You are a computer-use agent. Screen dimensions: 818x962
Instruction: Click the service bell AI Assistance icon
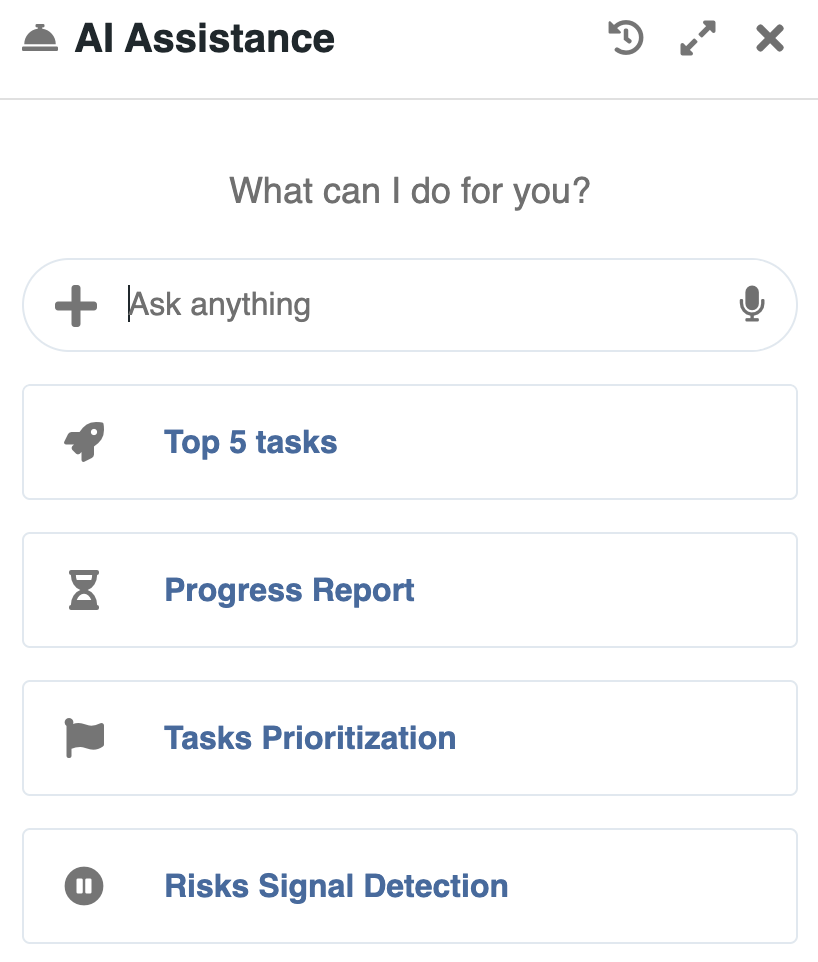click(x=40, y=39)
